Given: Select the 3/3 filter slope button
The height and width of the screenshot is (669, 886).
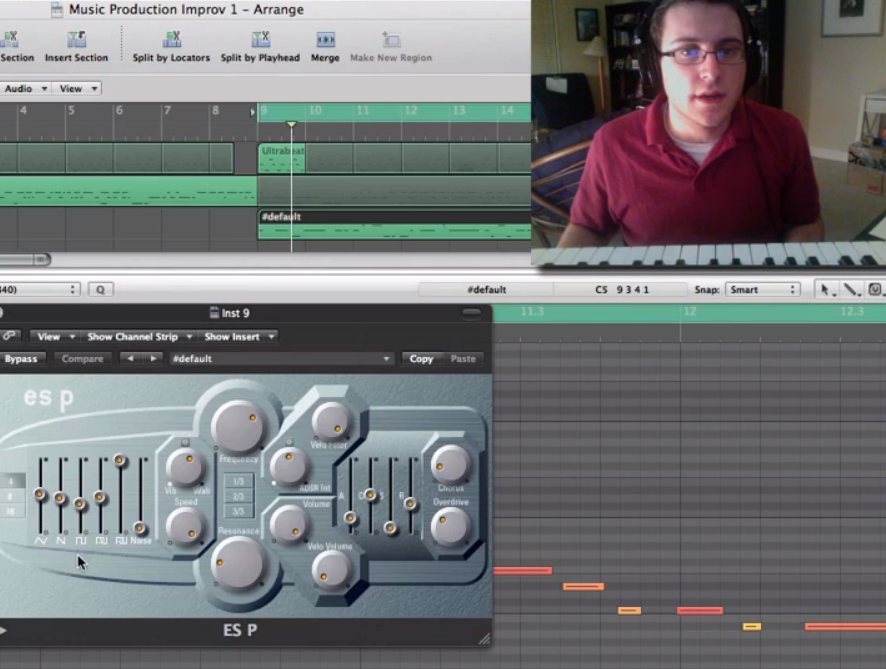Looking at the screenshot, I should pos(238,511).
